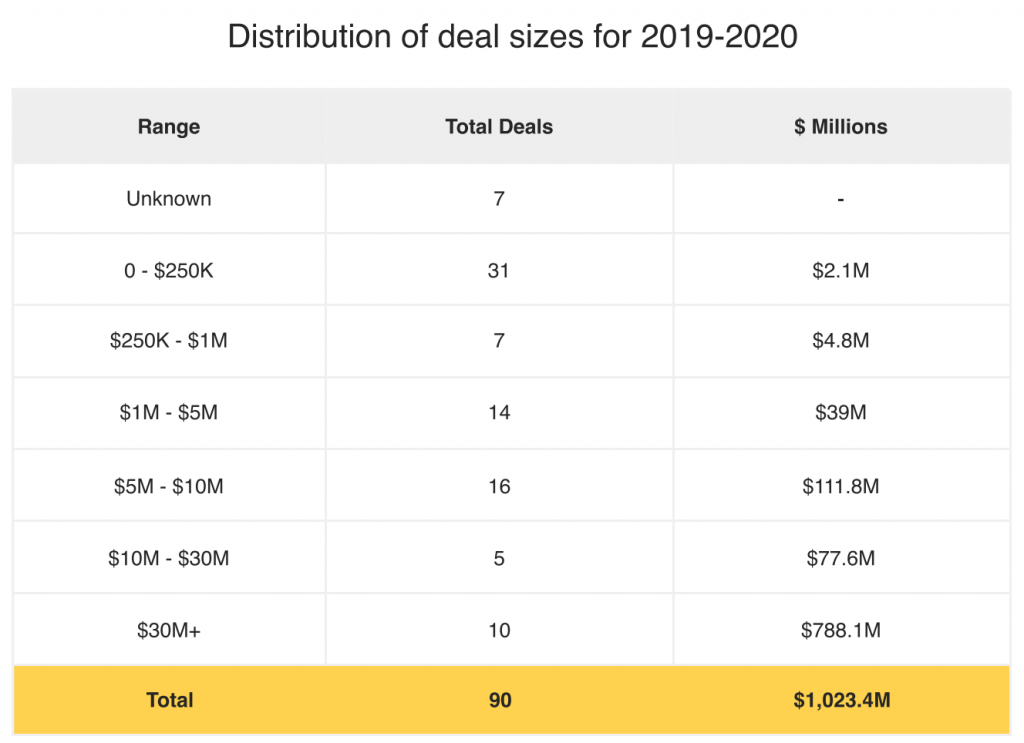Click the chart title Distribution of deal sizes
Viewport: 1024px width, 743px height.
513,37
